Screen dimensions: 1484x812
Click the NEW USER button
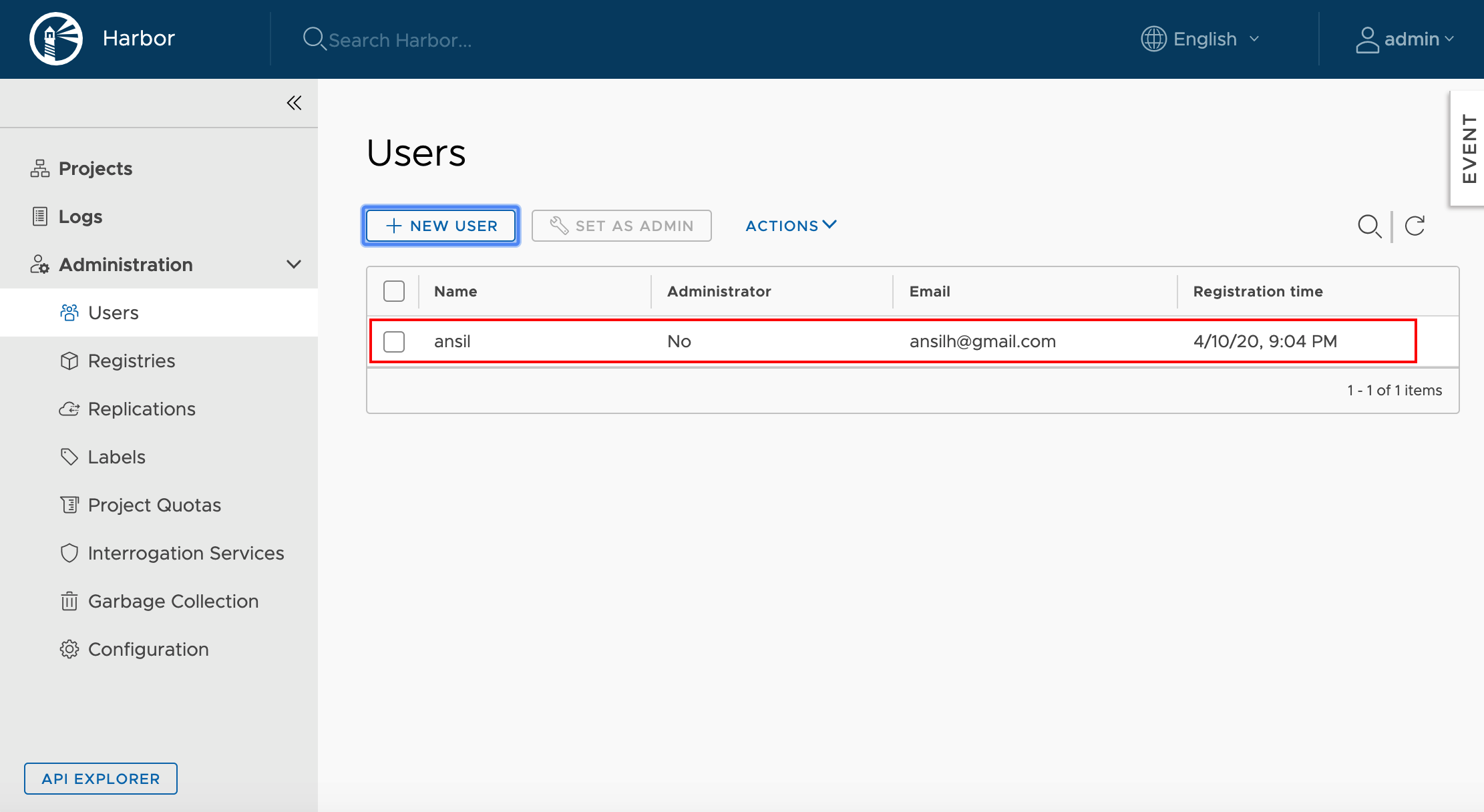441,226
